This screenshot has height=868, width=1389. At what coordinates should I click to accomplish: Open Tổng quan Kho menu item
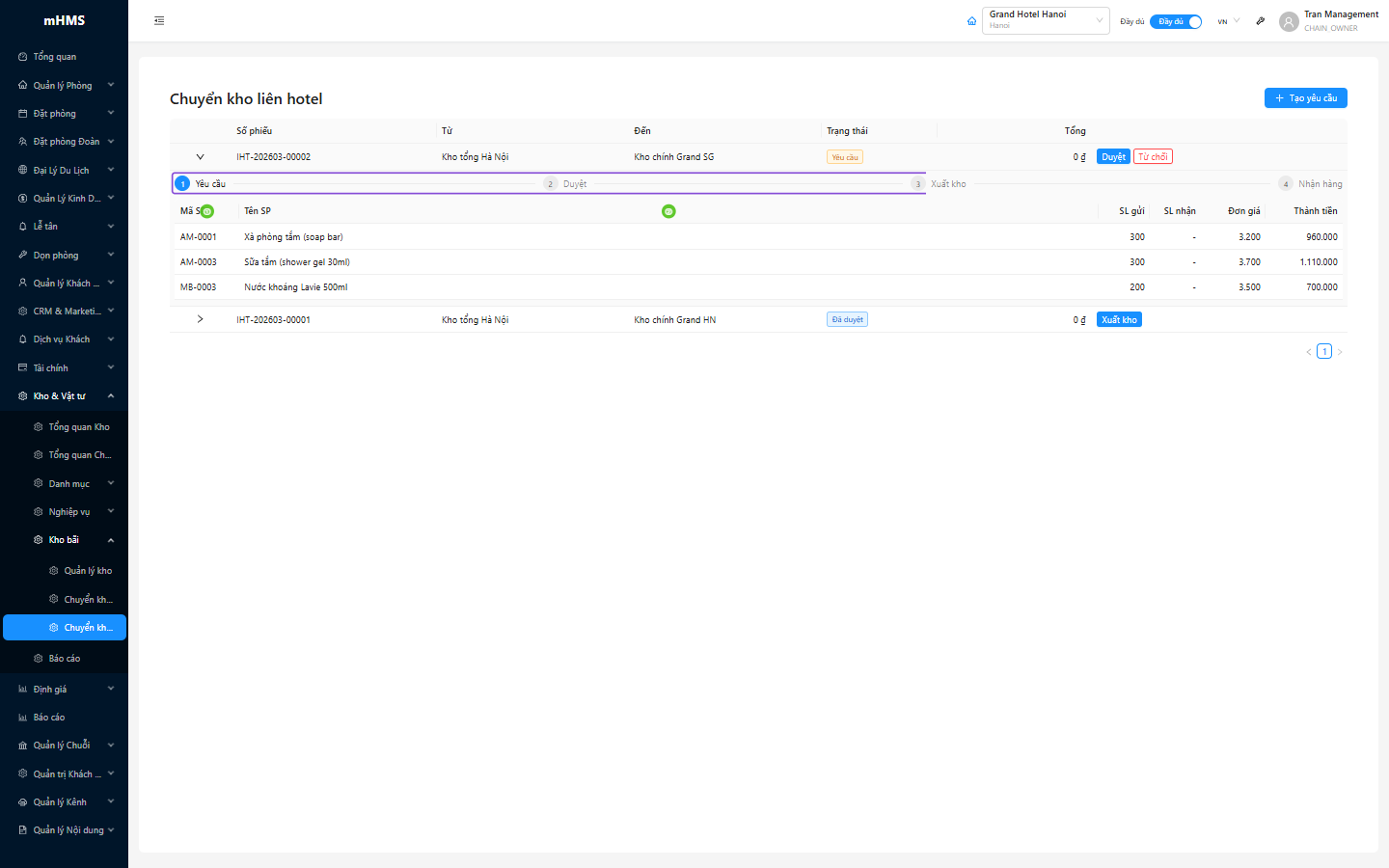[x=79, y=427]
